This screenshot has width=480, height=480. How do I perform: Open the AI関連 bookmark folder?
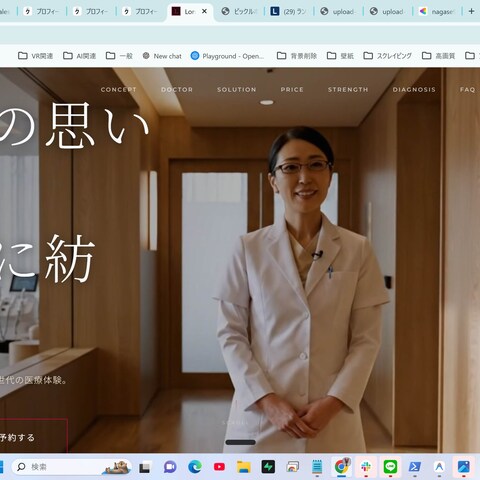coord(80,56)
